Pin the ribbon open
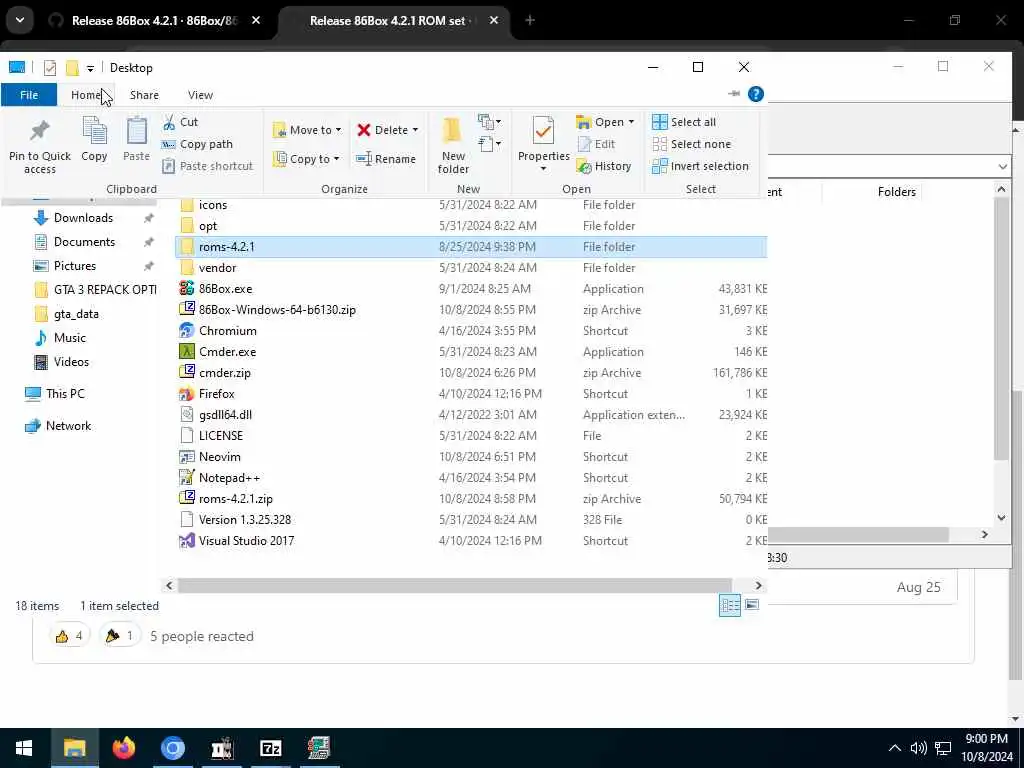Image resolution: width=1024 pixels, height=768 pixels. [733, 94]
